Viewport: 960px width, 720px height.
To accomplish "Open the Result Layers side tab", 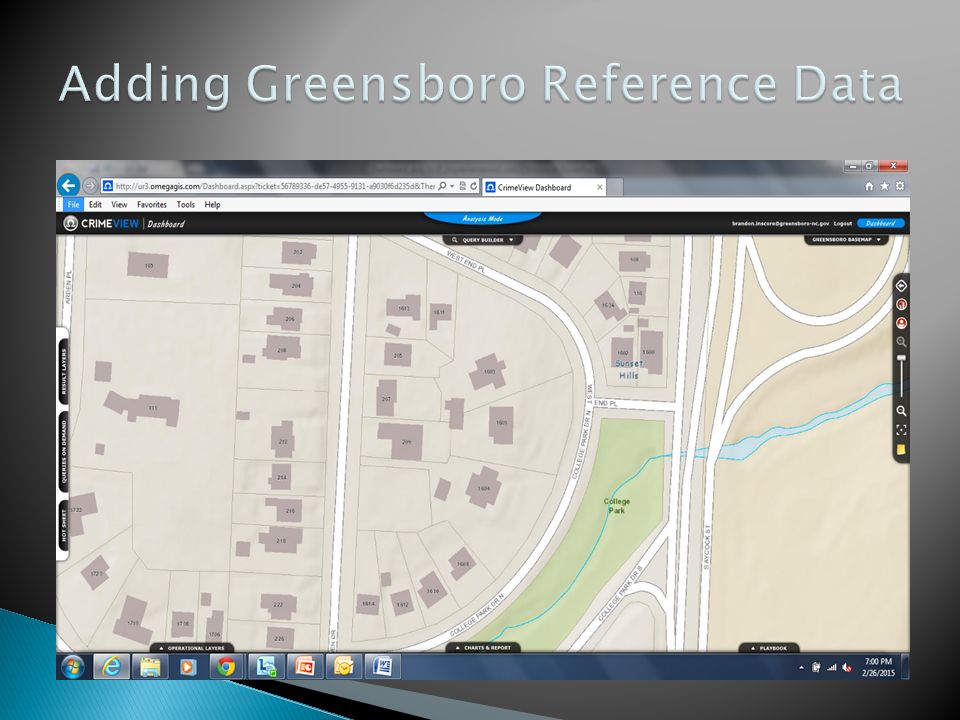I will click(64, 371).
